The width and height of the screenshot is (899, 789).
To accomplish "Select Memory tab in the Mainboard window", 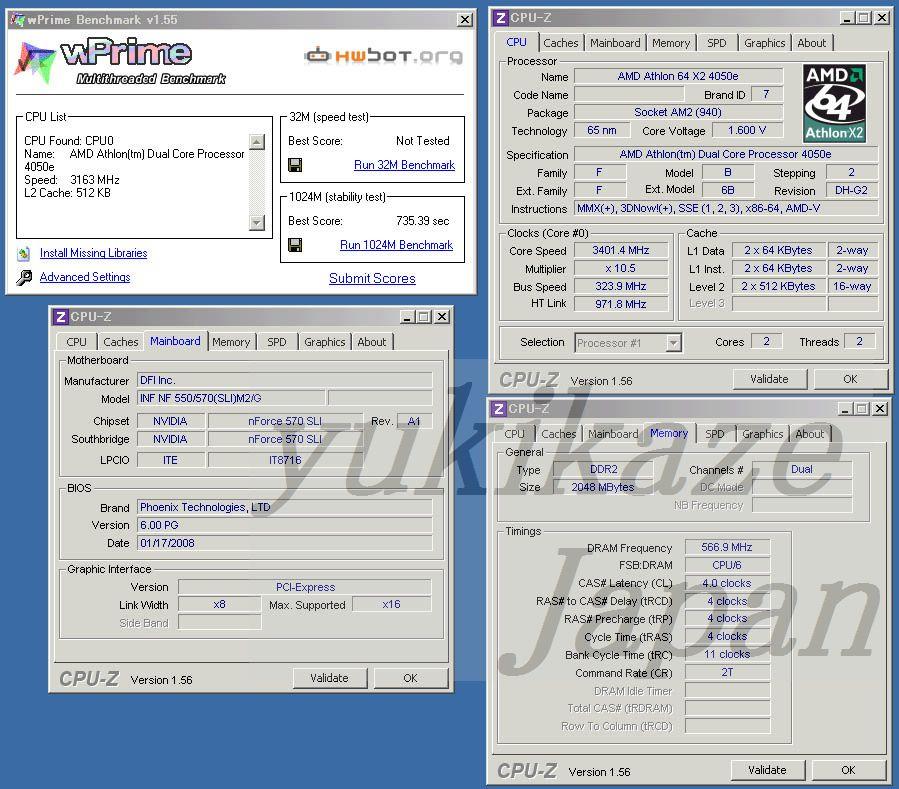I will point(231,342).
